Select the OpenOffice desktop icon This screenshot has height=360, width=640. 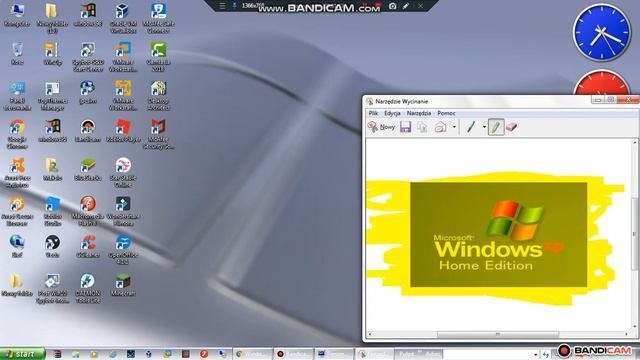(123, 249)
